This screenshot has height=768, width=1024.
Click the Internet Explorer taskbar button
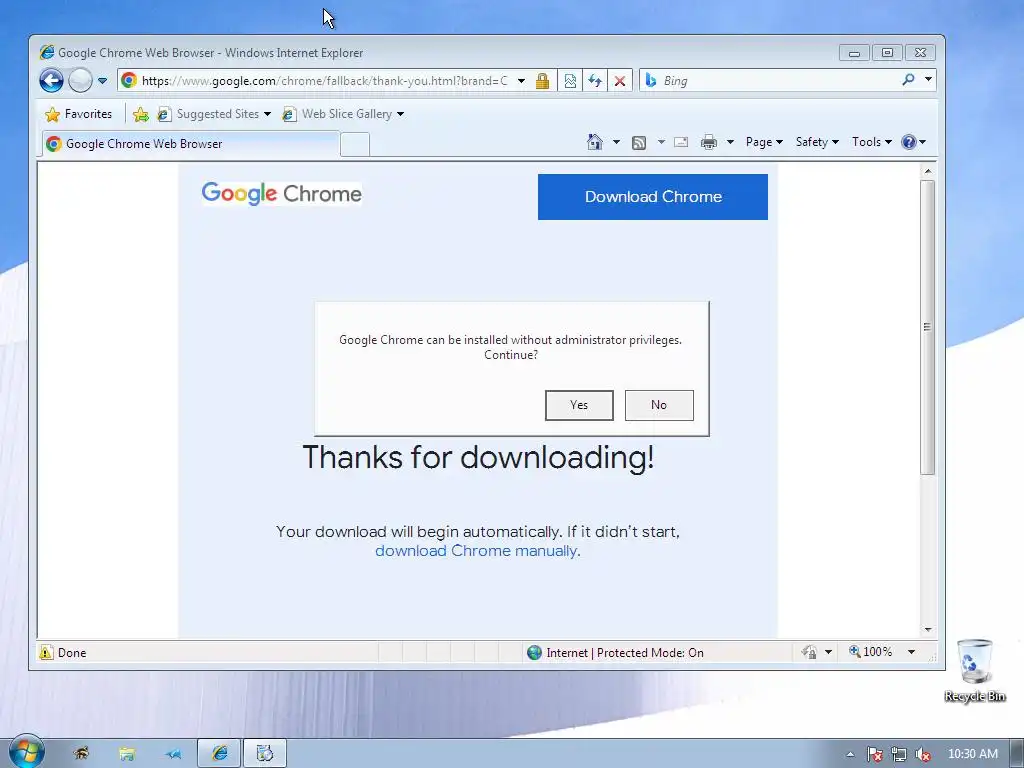click(219, 753)
